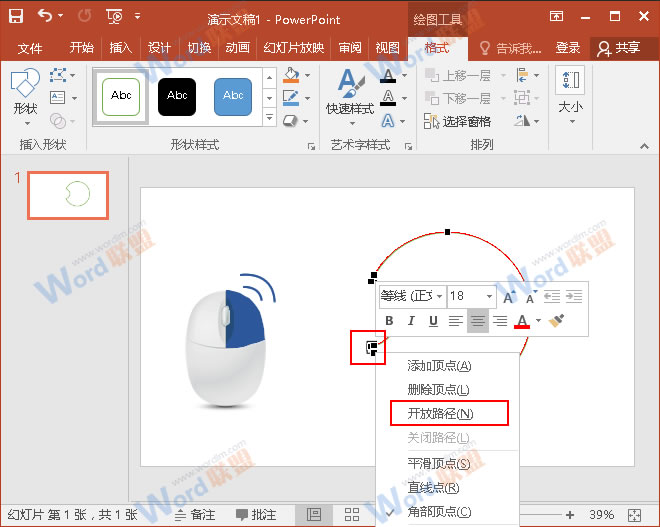Toggle Bold in the mini toolbar
This screenshot has width=660, height=527.
[x=390, y=321]
